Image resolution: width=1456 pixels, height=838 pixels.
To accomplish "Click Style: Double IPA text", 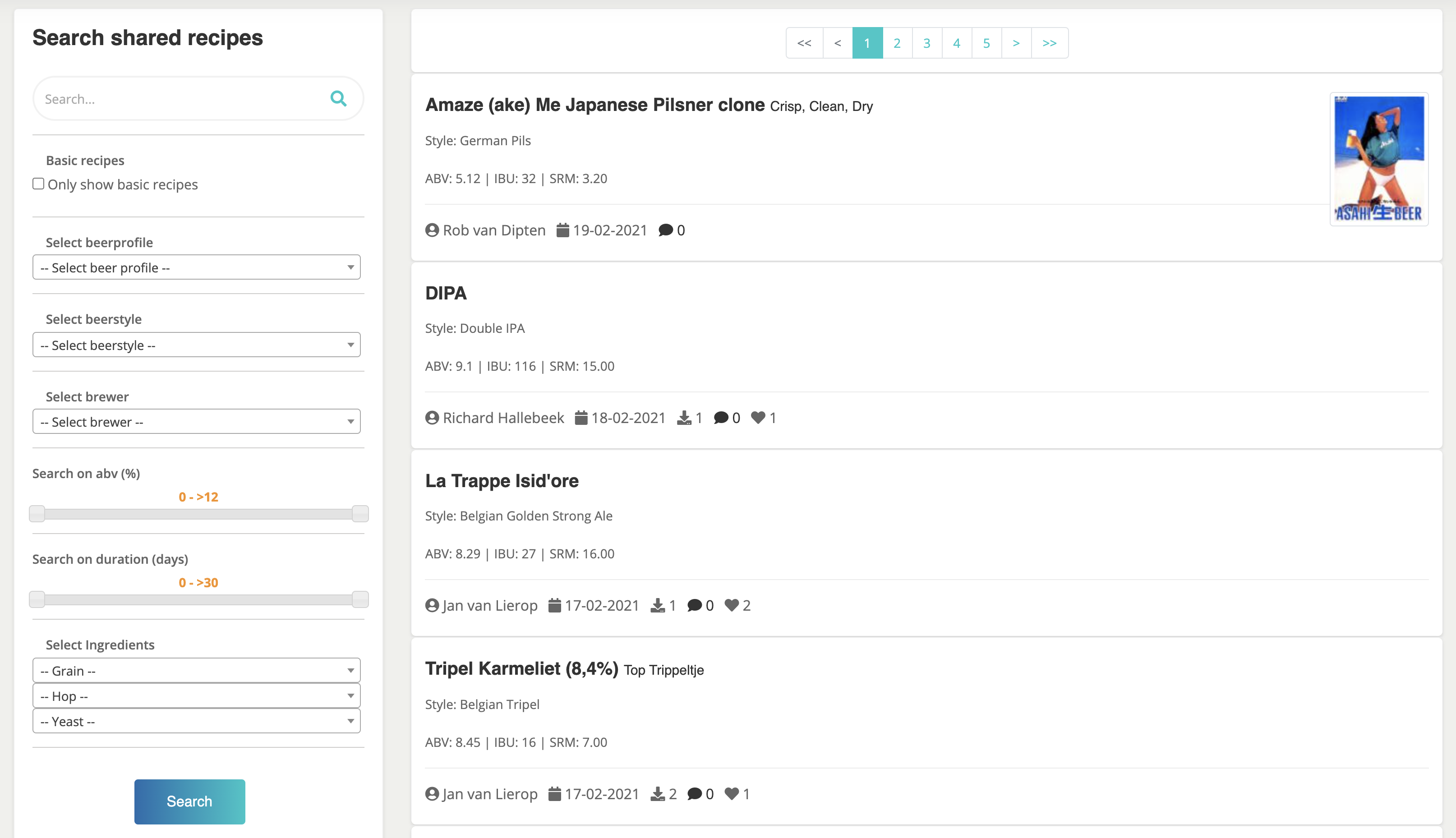I will (x=475, y=328).
